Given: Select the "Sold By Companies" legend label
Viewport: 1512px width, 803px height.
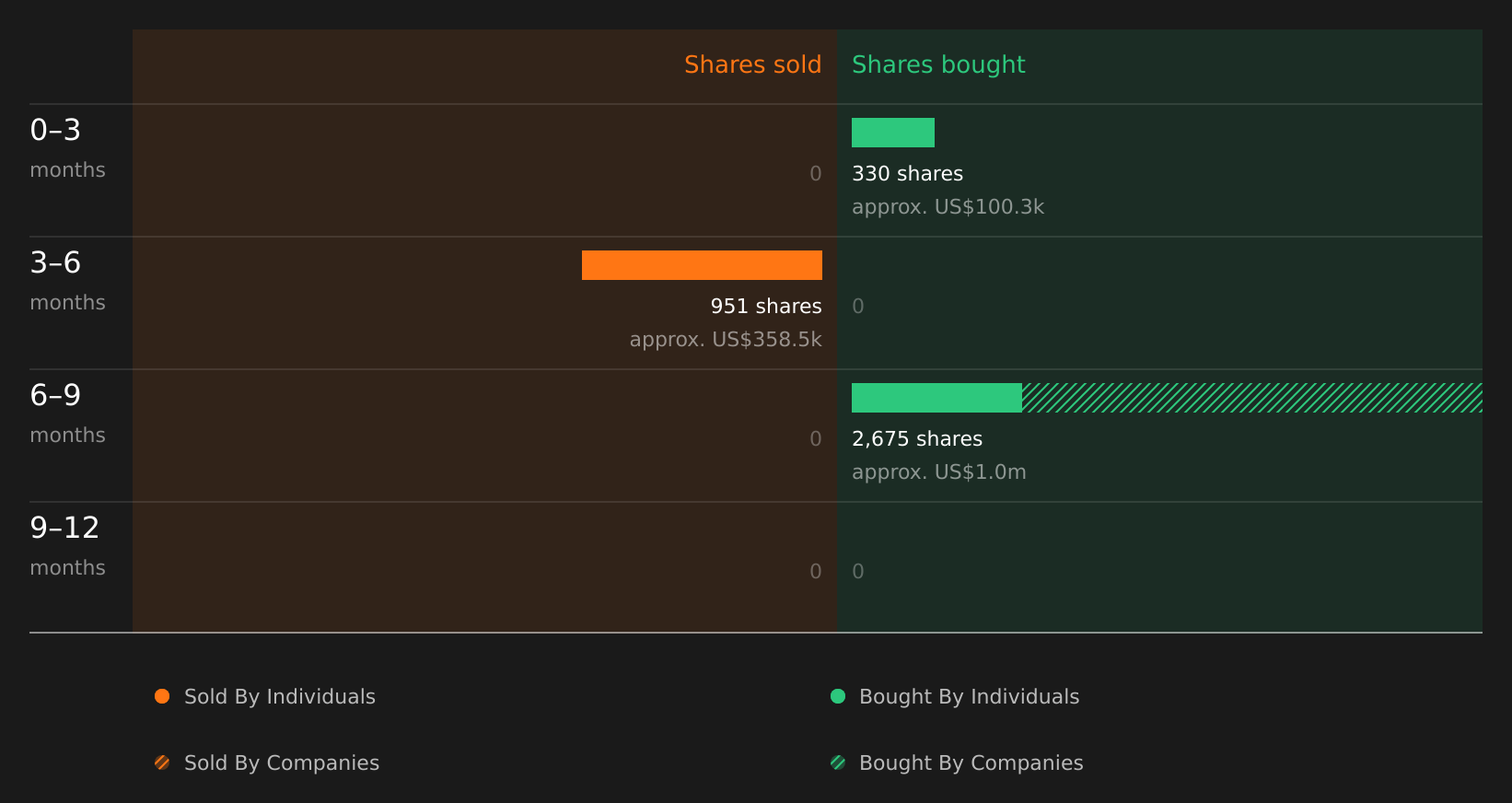Looking at the screenshot, I should pyautogui.click(x=282, y=763).
